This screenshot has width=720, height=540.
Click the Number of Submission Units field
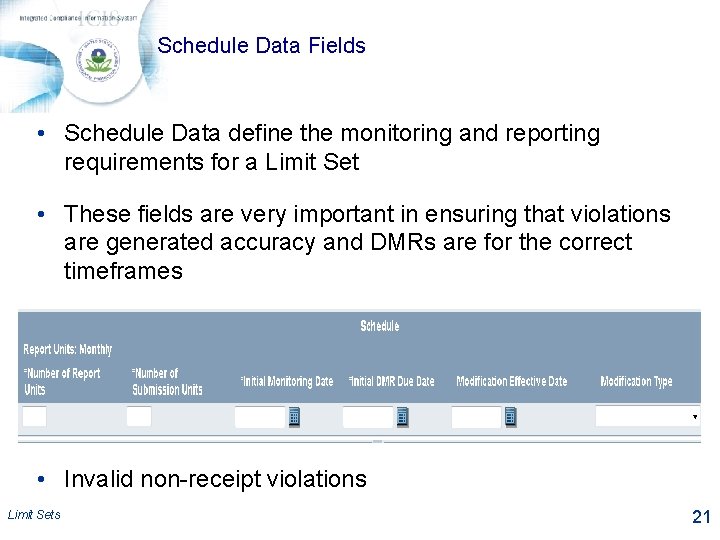coord(139,417)
